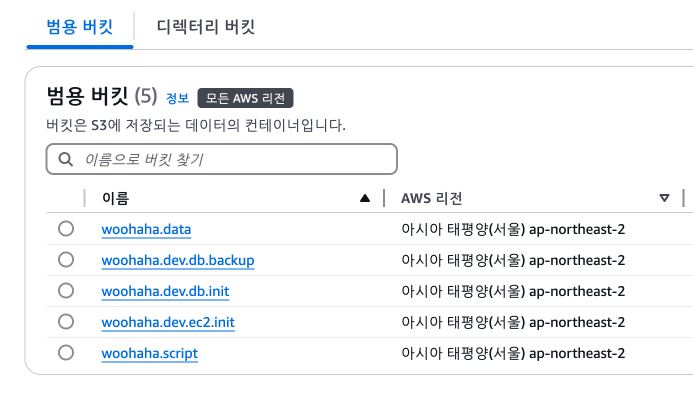Click region text in woohaha.script row
The image size is (693, 396).
[513, 353]
